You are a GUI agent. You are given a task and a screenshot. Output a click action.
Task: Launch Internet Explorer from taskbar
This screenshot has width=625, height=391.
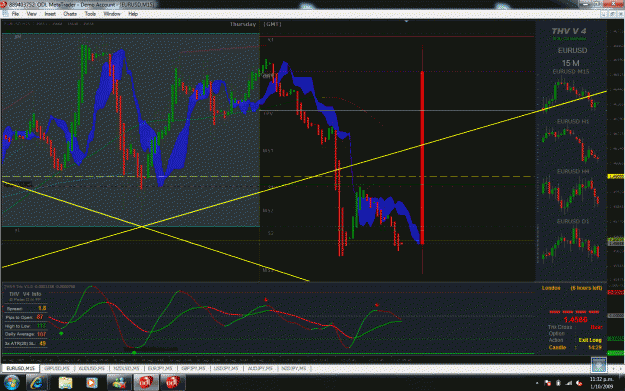(x=37, y=383)
